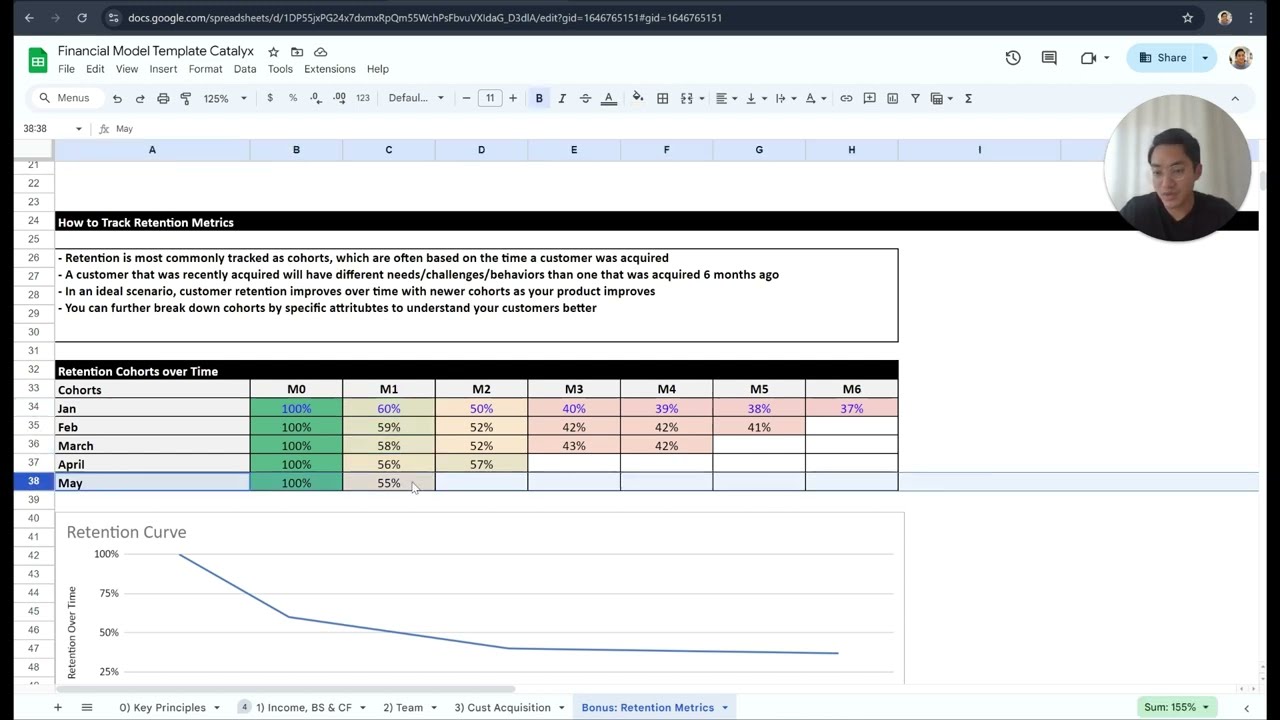This screenshot has width=1280, height=720.
Task: Decrease decimal places
Action: (x=316, y=98)
